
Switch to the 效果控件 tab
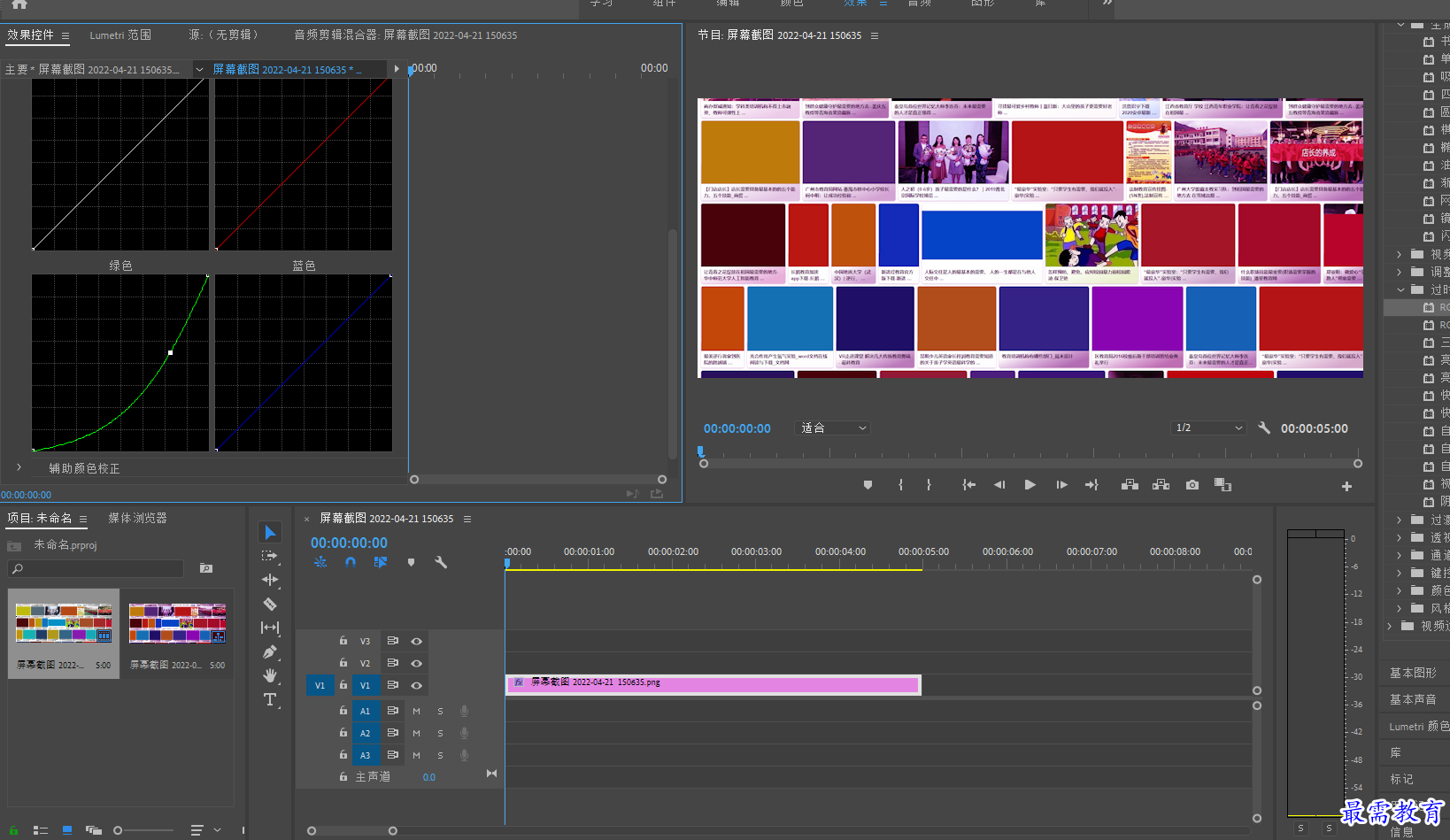(x=30, y=35)
